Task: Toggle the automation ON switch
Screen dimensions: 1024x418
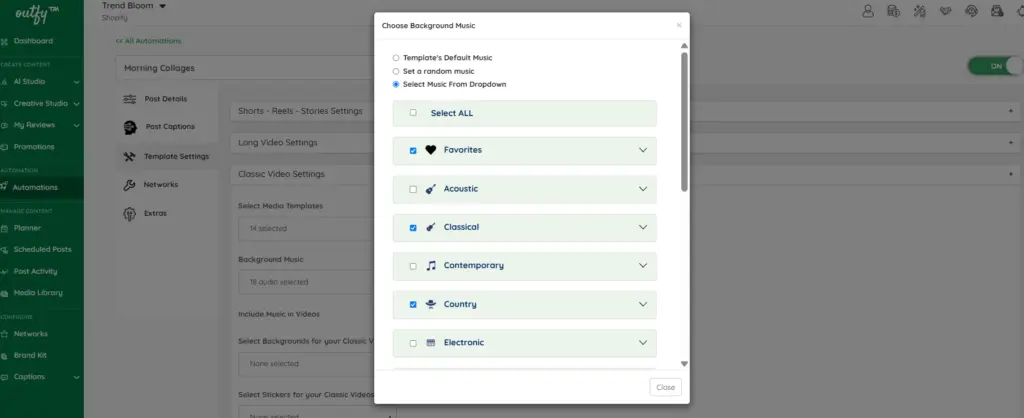Action: click(x=995, y=66)
